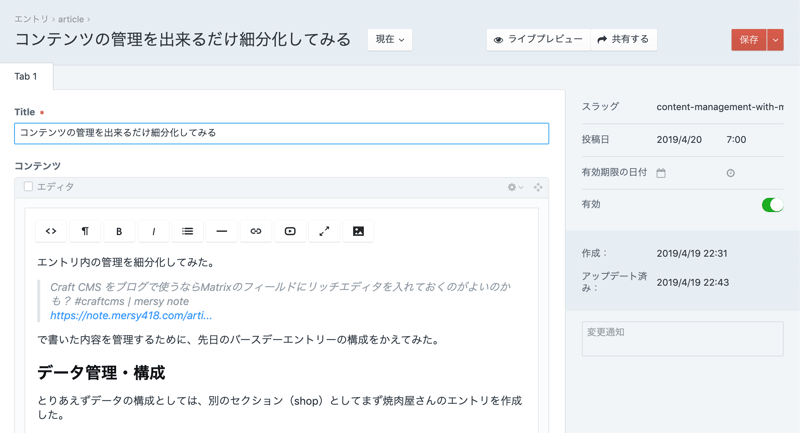Insert an image from toolbar
800x433 pixels.
coord(358,231)
